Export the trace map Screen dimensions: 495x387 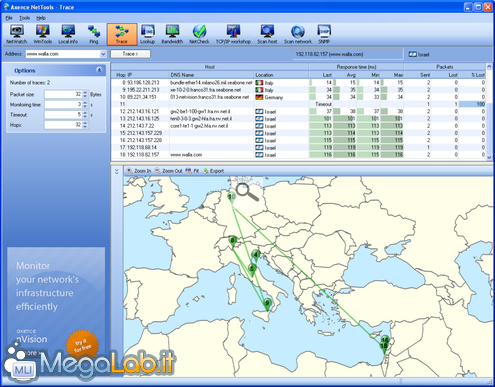[214, 171]
